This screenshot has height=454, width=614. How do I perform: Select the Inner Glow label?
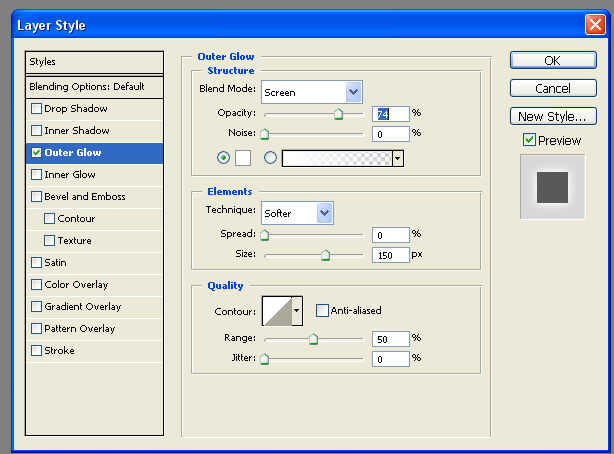coord(70,174)
